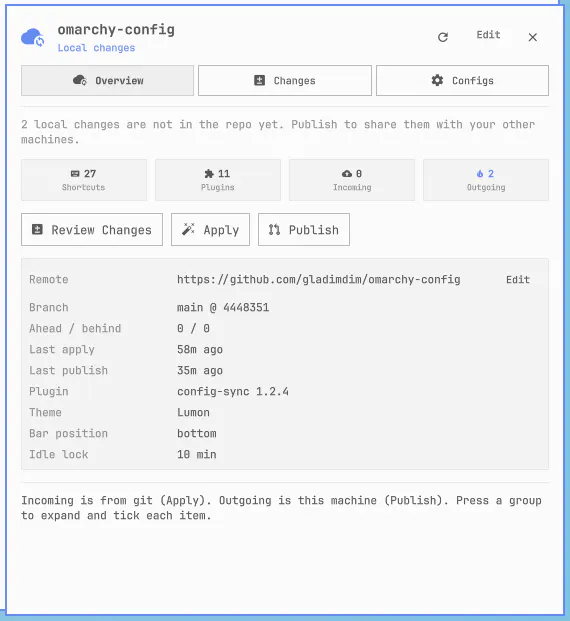Image resolution: width=570 pixels, height=621 pixels.
Task: Click the diff icon on Review Changes
Action: tap(37, 229)
